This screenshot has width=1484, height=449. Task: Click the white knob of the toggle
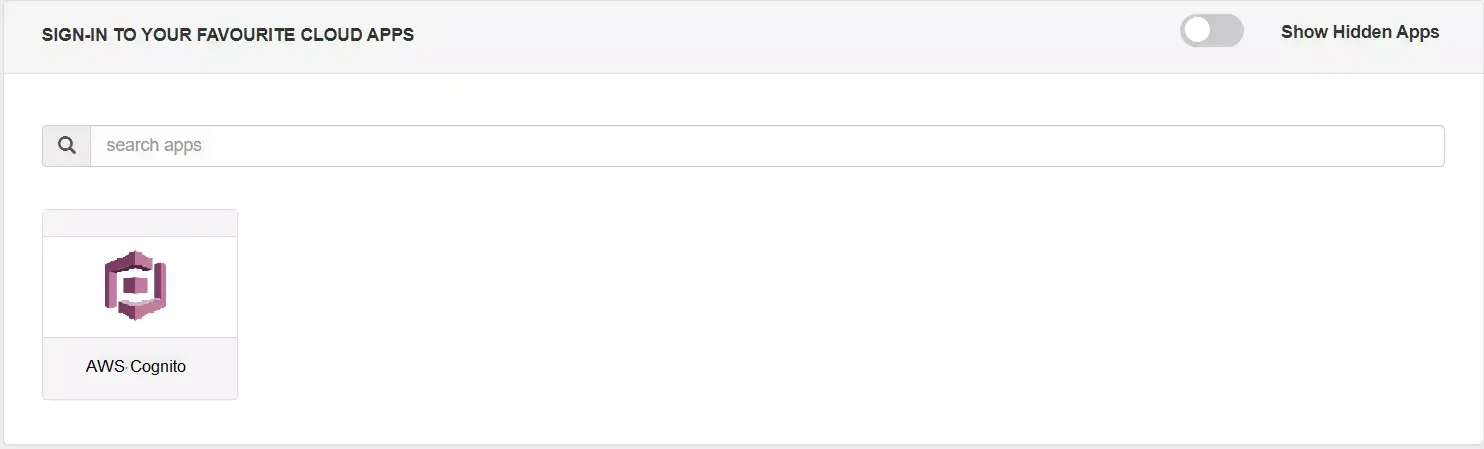(x=1197, y=32)
